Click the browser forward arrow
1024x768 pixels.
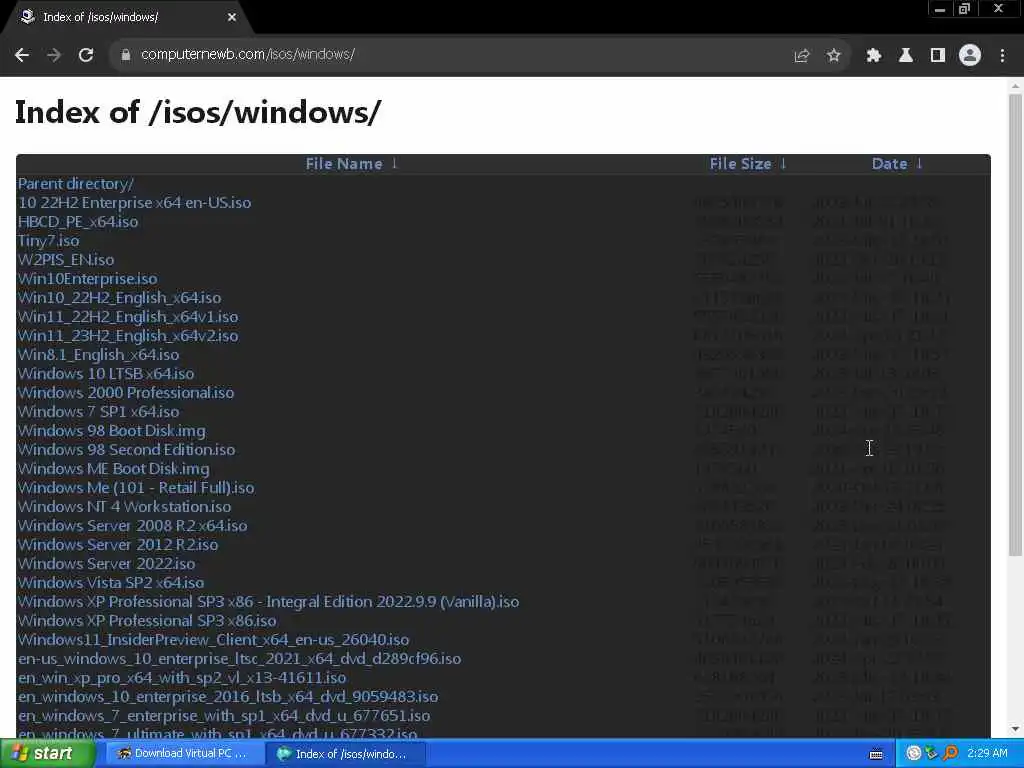(54, 55)
